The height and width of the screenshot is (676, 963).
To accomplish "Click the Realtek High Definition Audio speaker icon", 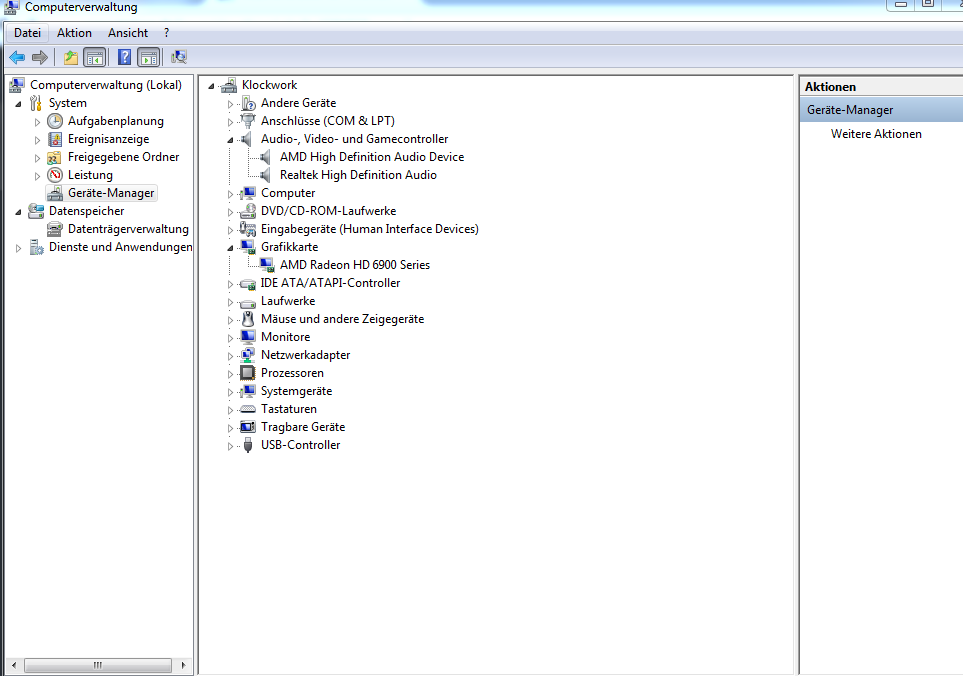I will pyautogui.click(x=266, y=175).
